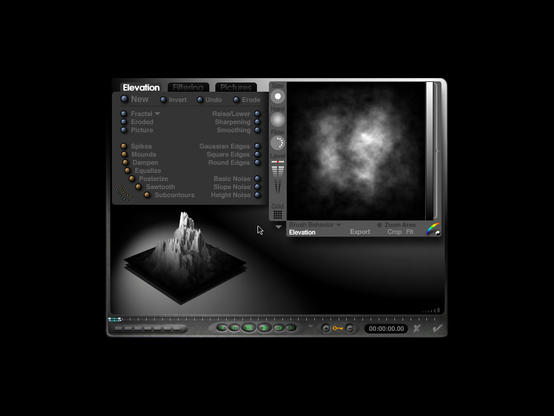554x416 pixels.
Task: Apply Round Edges to terrain
Action: (257, 162)
